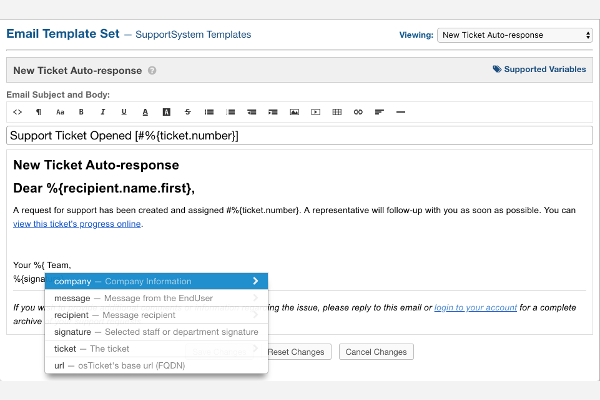Click help icon beside New Ticket Auto-response
Image resolution: width=600 pixels, height=400 pixels.
click(152, 71)
